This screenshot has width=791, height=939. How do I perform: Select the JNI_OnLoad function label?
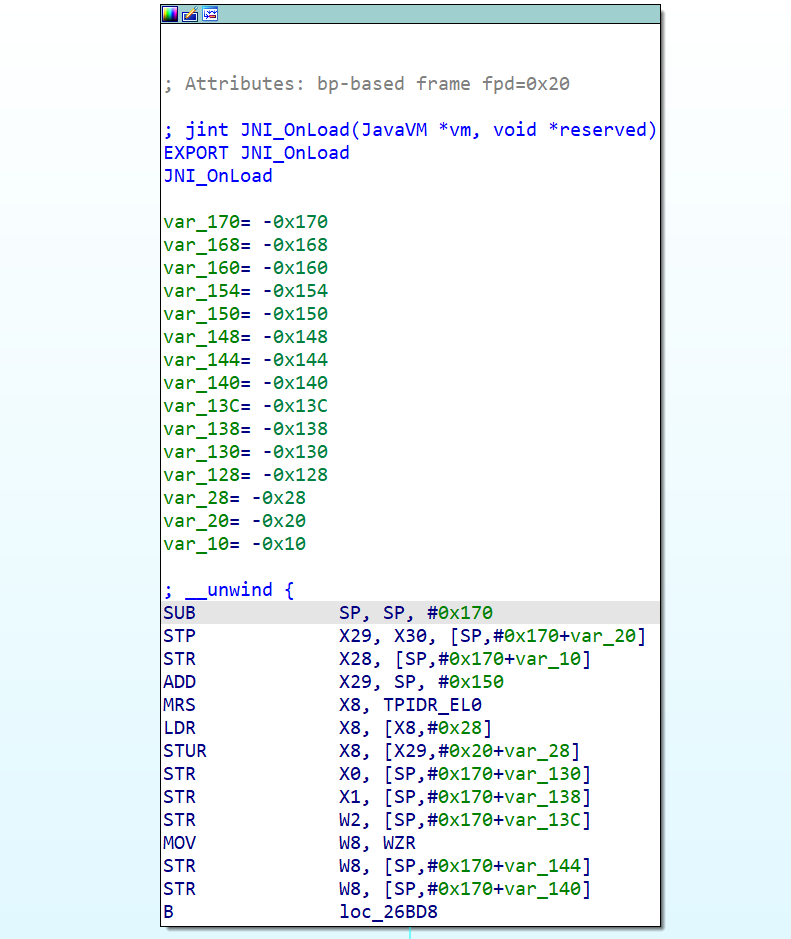pos(217,176)
